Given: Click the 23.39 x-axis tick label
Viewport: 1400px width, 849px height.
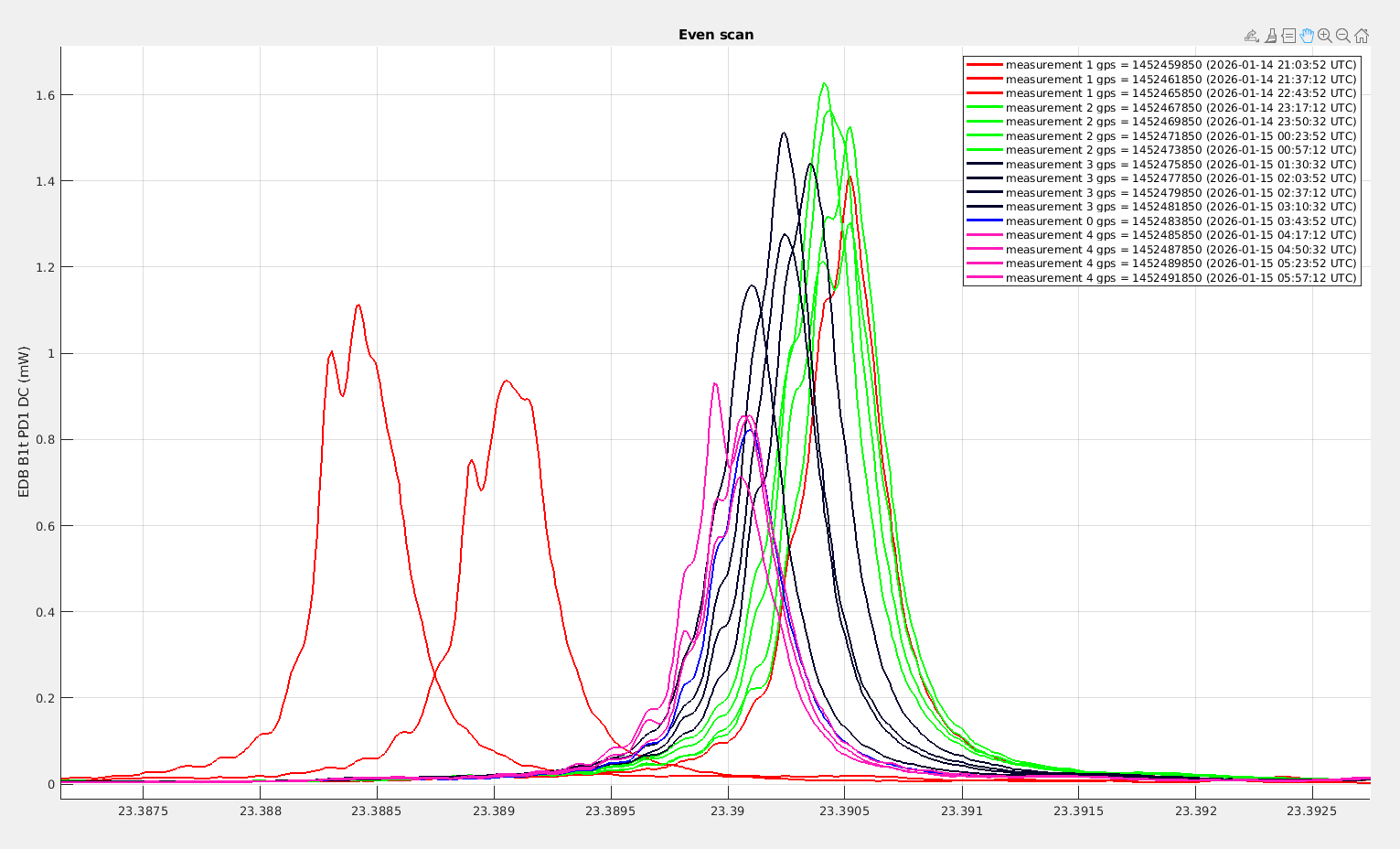Looking at the screenshot, I should click(727, 811).
